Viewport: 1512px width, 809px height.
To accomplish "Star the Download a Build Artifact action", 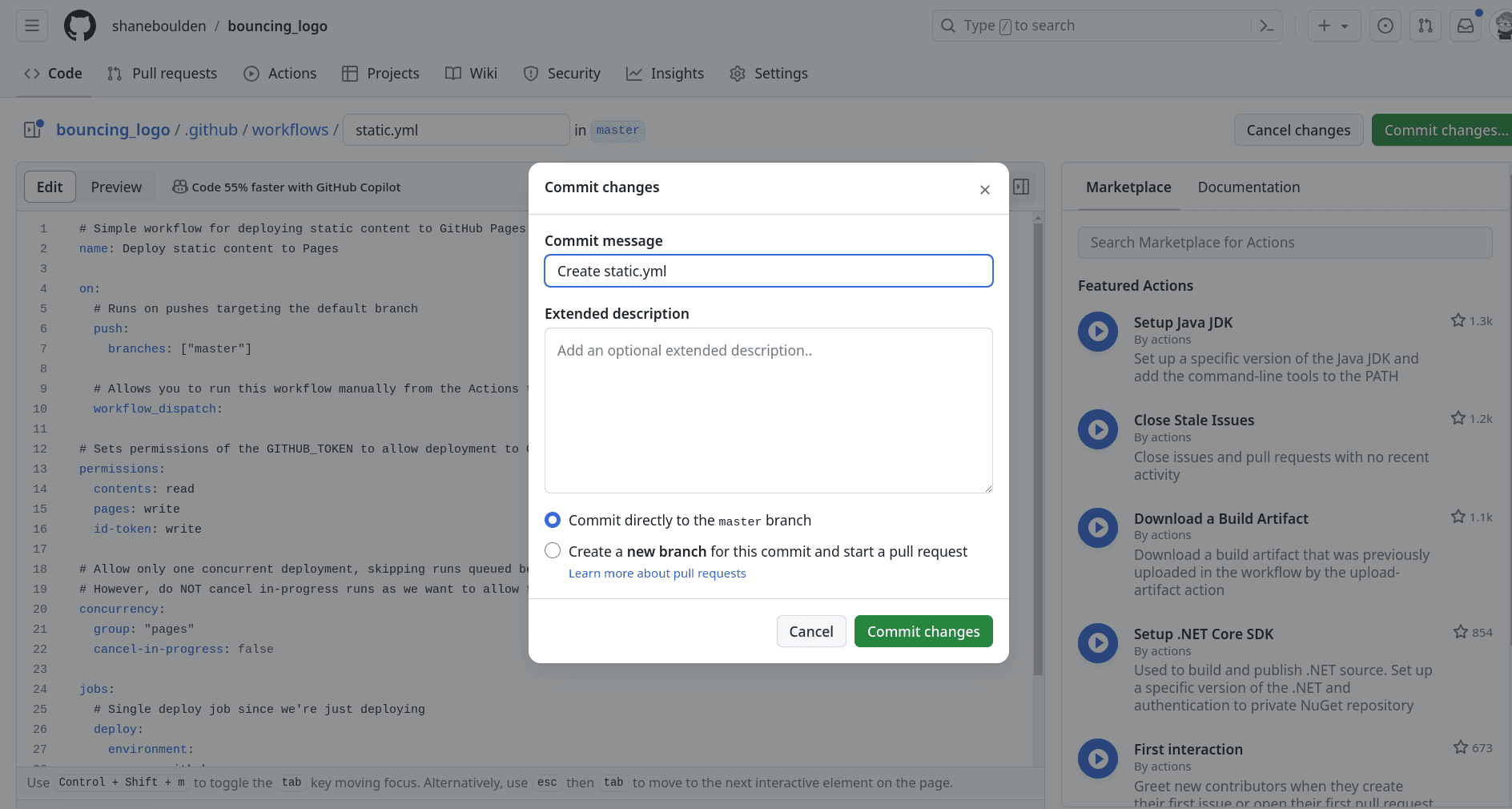I will [x=1458, y=517].
